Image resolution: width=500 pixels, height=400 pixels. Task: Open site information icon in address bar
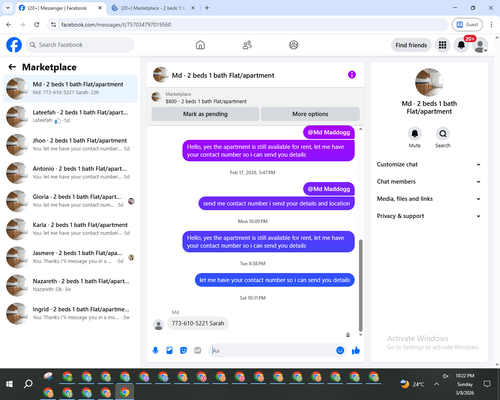(53, 25)
